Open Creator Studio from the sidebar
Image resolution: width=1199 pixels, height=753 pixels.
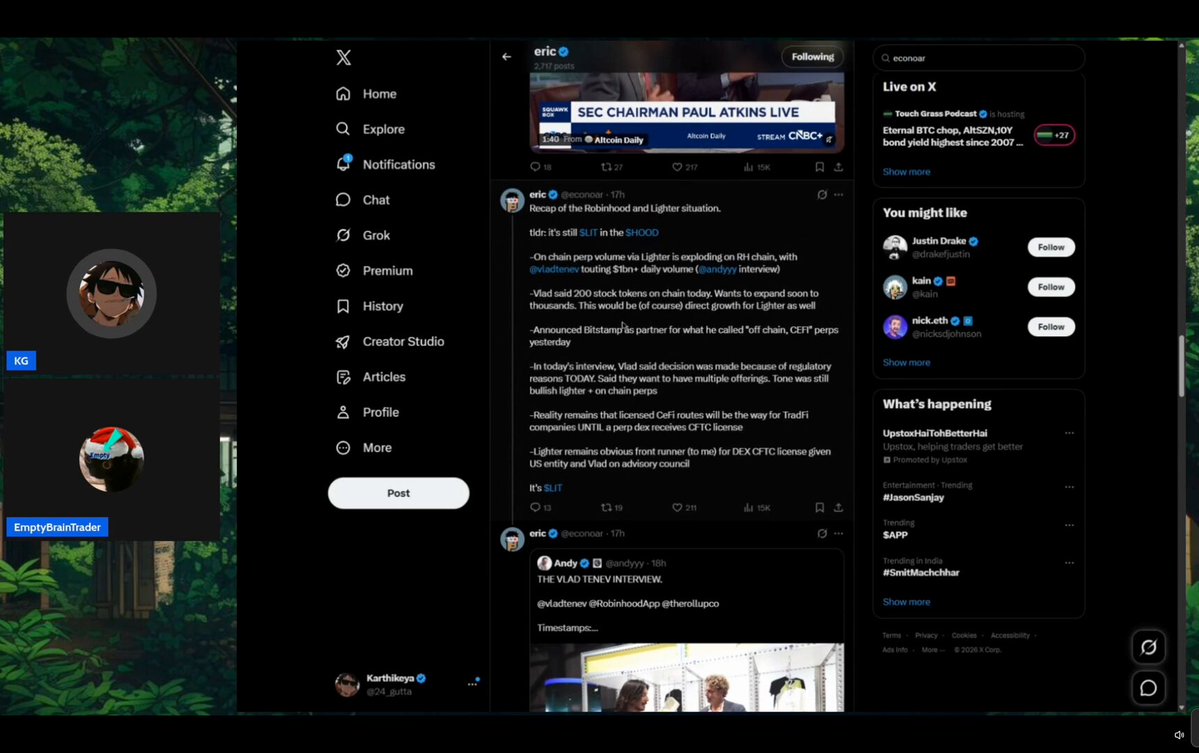click(390, 342)
